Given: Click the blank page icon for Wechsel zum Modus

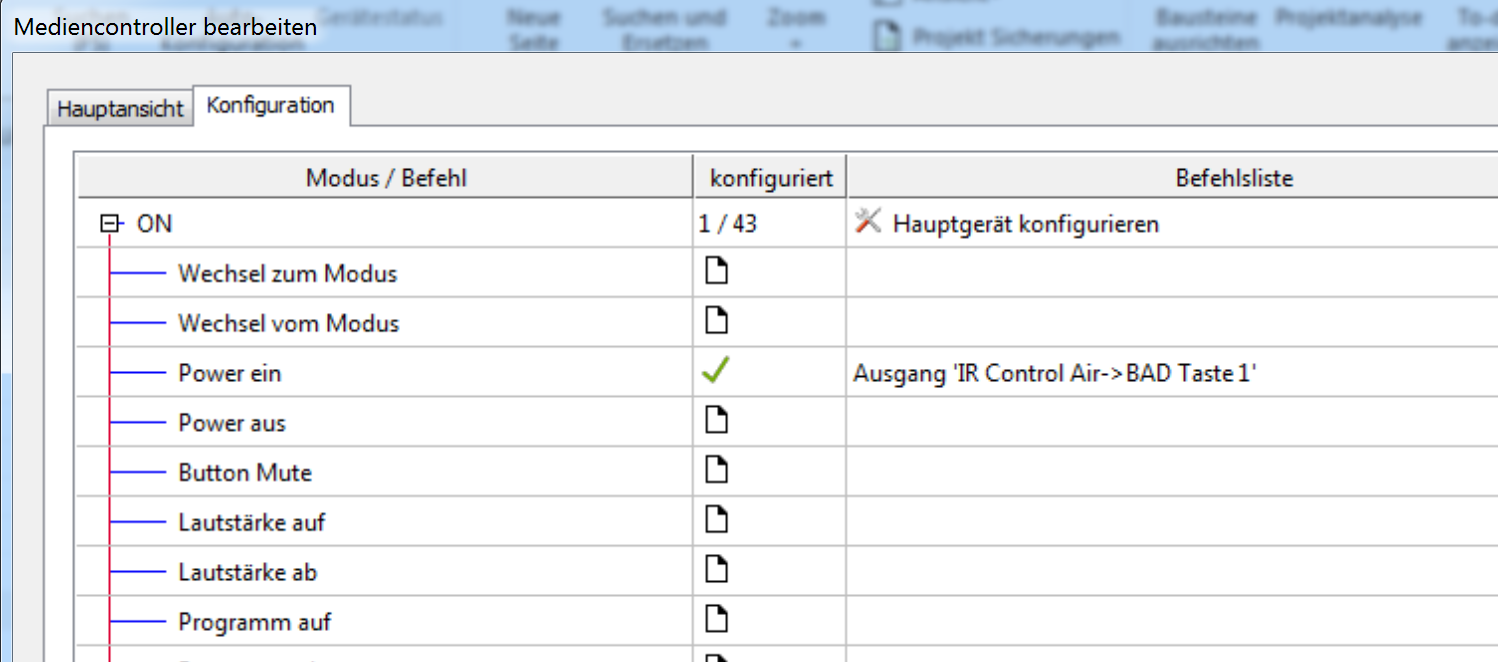Looking at the screenshot, I should 716,272.
